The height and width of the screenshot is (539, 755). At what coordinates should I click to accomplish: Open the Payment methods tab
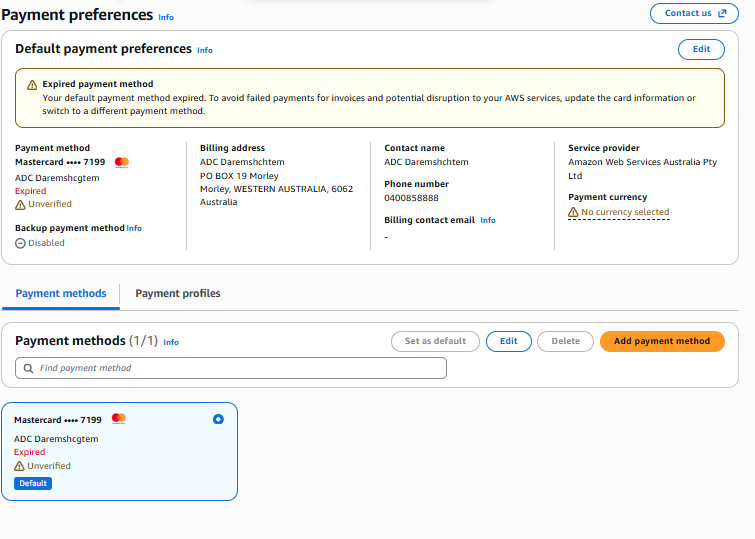pos(61,293)
